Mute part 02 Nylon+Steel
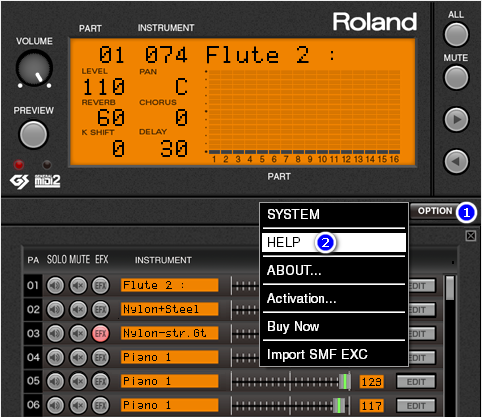 point(78,310)
